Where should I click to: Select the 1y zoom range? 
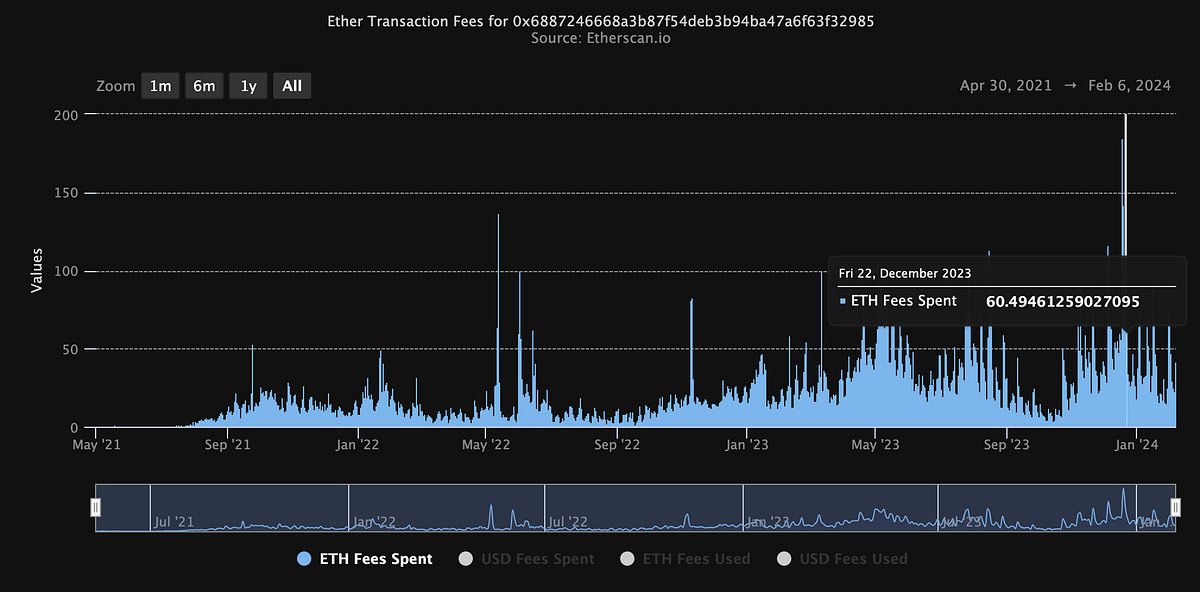point(248,86)
